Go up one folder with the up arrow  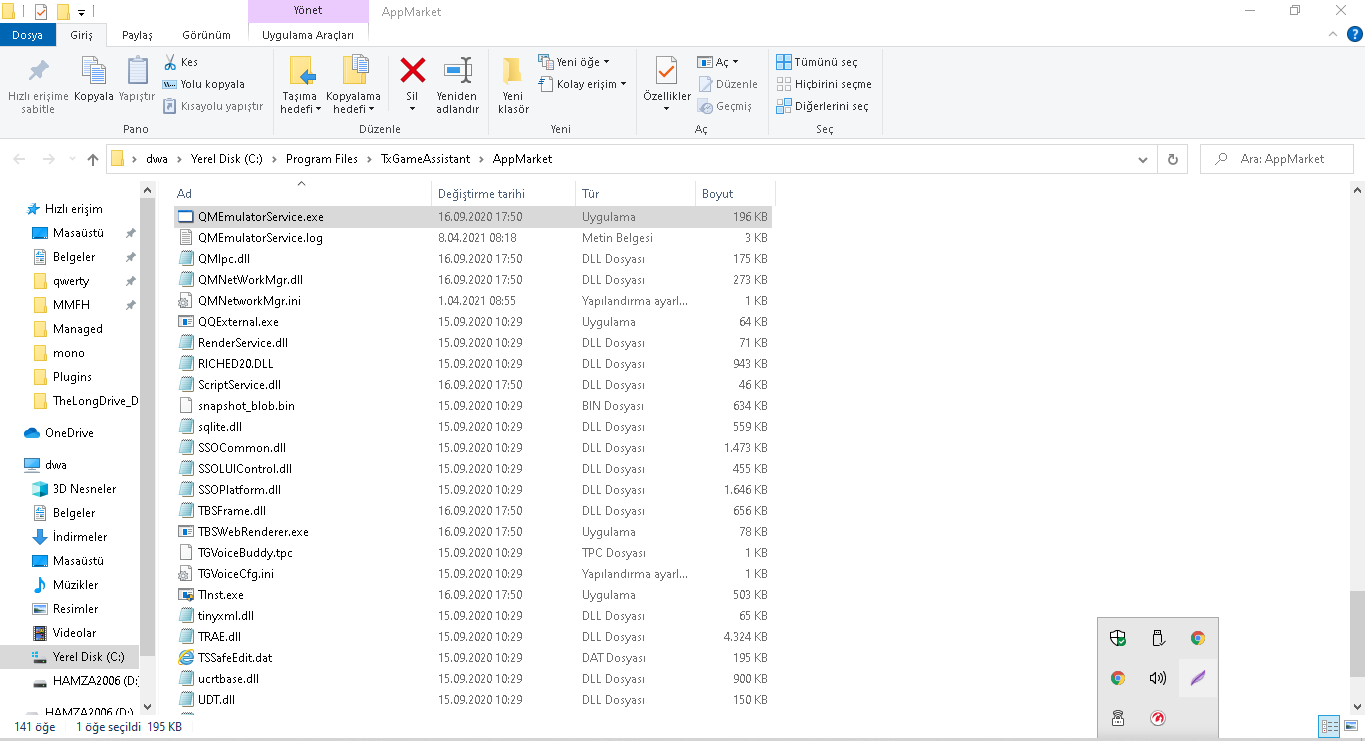pyautogui.click(x=93, y=159)
